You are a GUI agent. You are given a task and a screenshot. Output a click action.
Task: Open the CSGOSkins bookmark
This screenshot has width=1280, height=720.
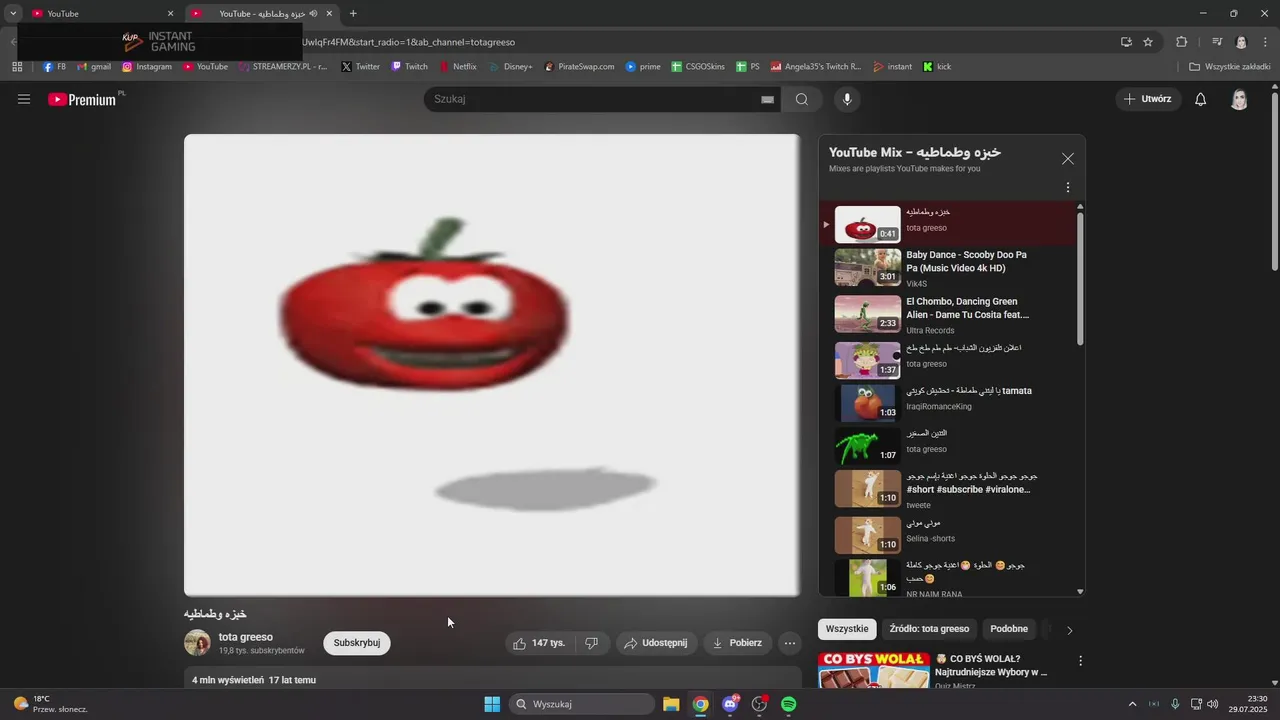point(698,67)
